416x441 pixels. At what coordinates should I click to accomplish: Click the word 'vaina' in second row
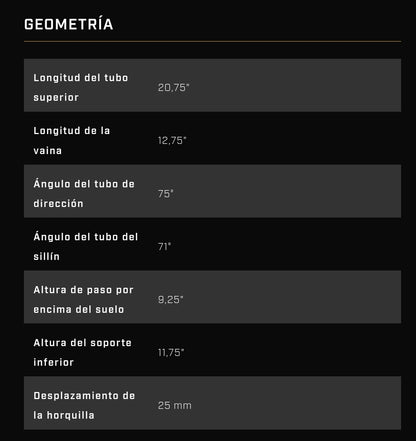point(47,150)
